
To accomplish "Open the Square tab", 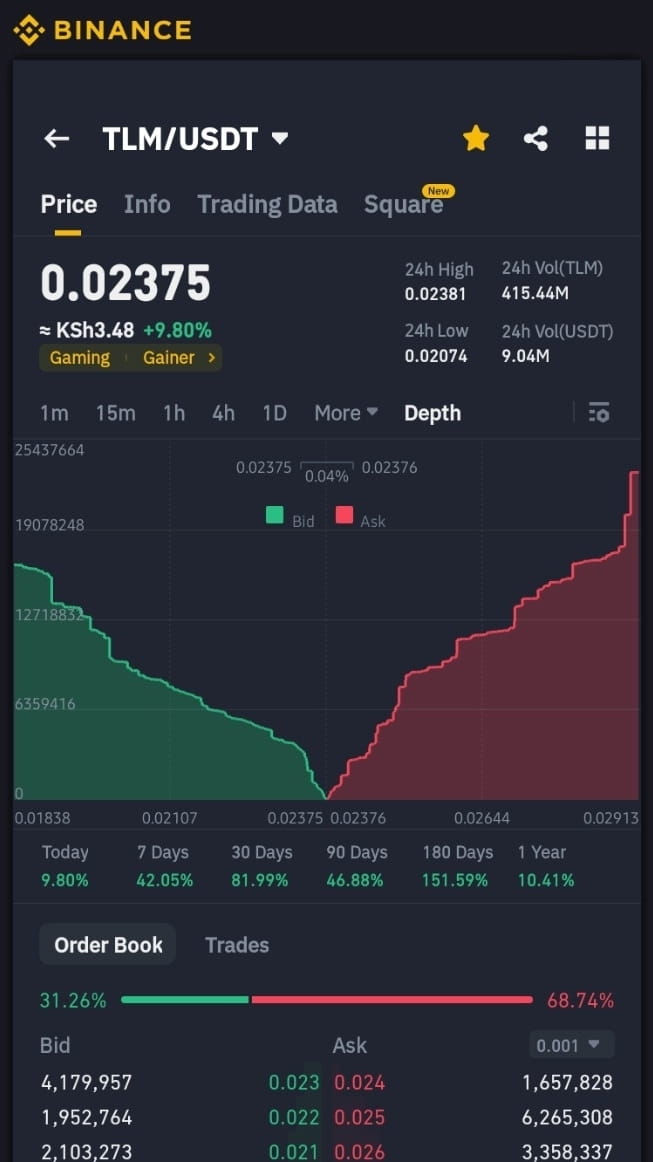I will click(404, 205).
